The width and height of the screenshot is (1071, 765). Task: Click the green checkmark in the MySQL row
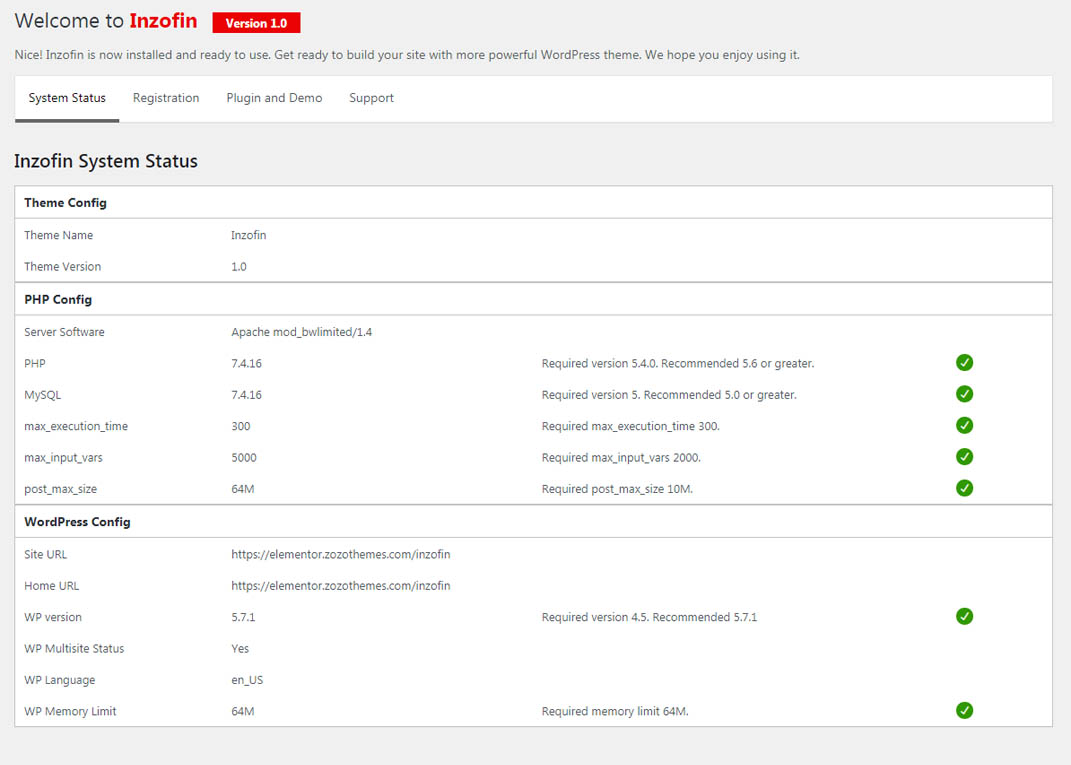964,394
